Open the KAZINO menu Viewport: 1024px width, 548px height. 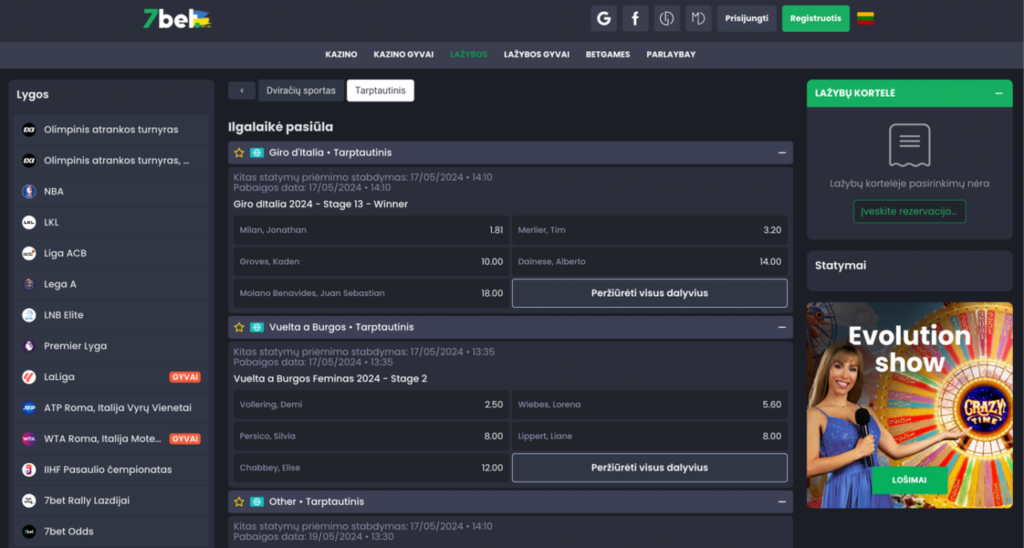[x=341, y=55]
